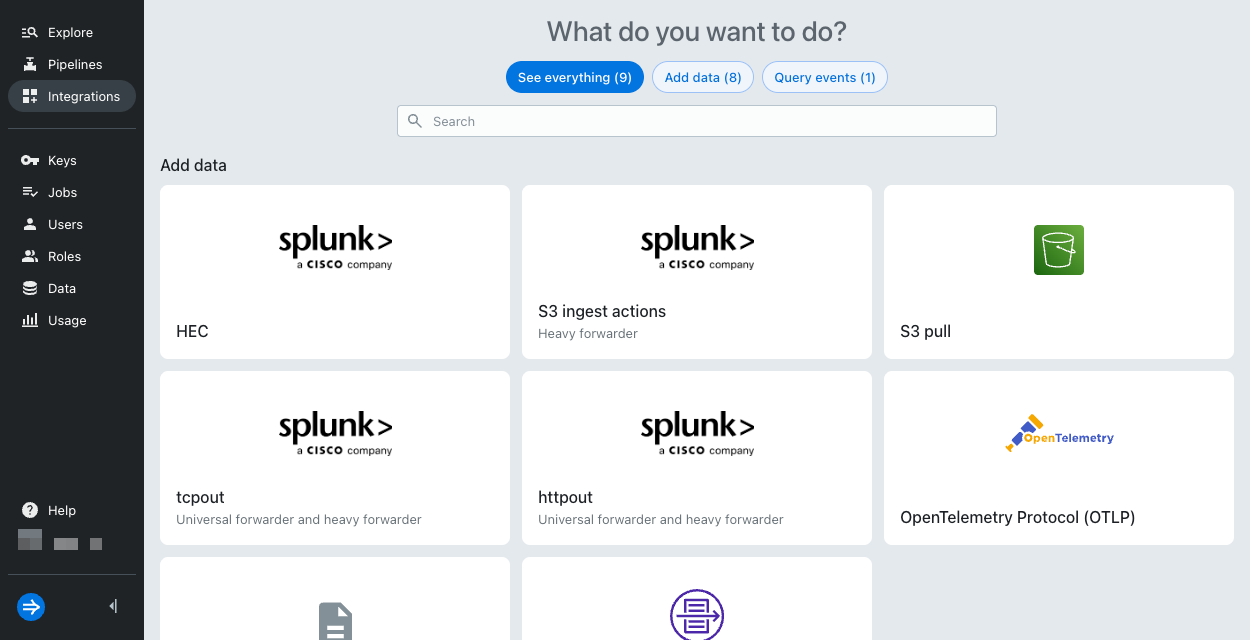The width and height of the screenshot is (1250, 640).
Task: Choose OpenTelemetry Protocol (OTLP) card
Action: [1059, 458]
